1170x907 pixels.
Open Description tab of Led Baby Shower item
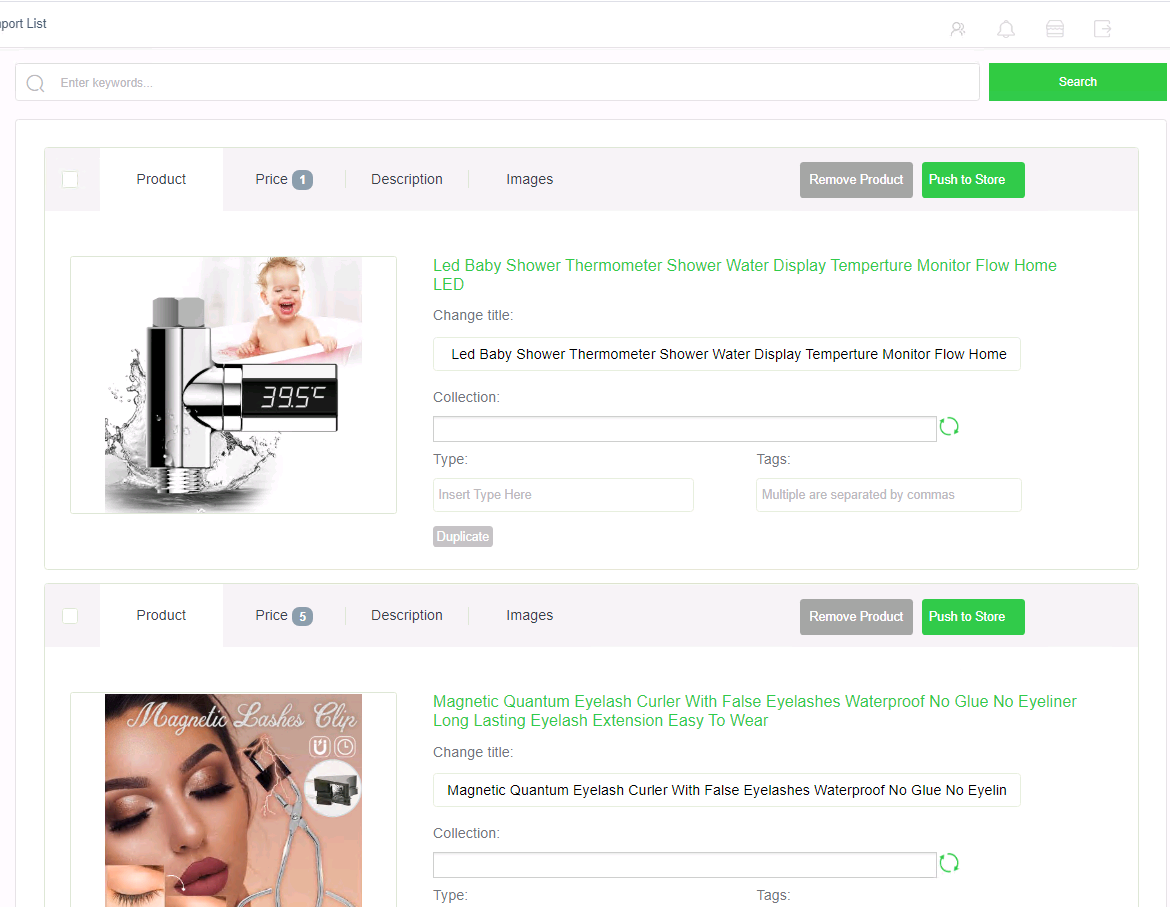click(x=407, y=180)
